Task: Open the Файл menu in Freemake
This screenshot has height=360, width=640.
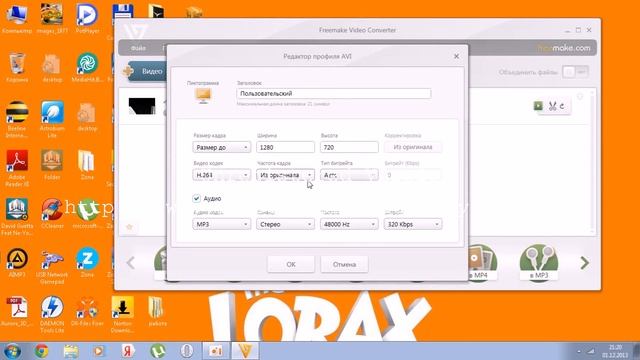Action: [x=138, y=48]
